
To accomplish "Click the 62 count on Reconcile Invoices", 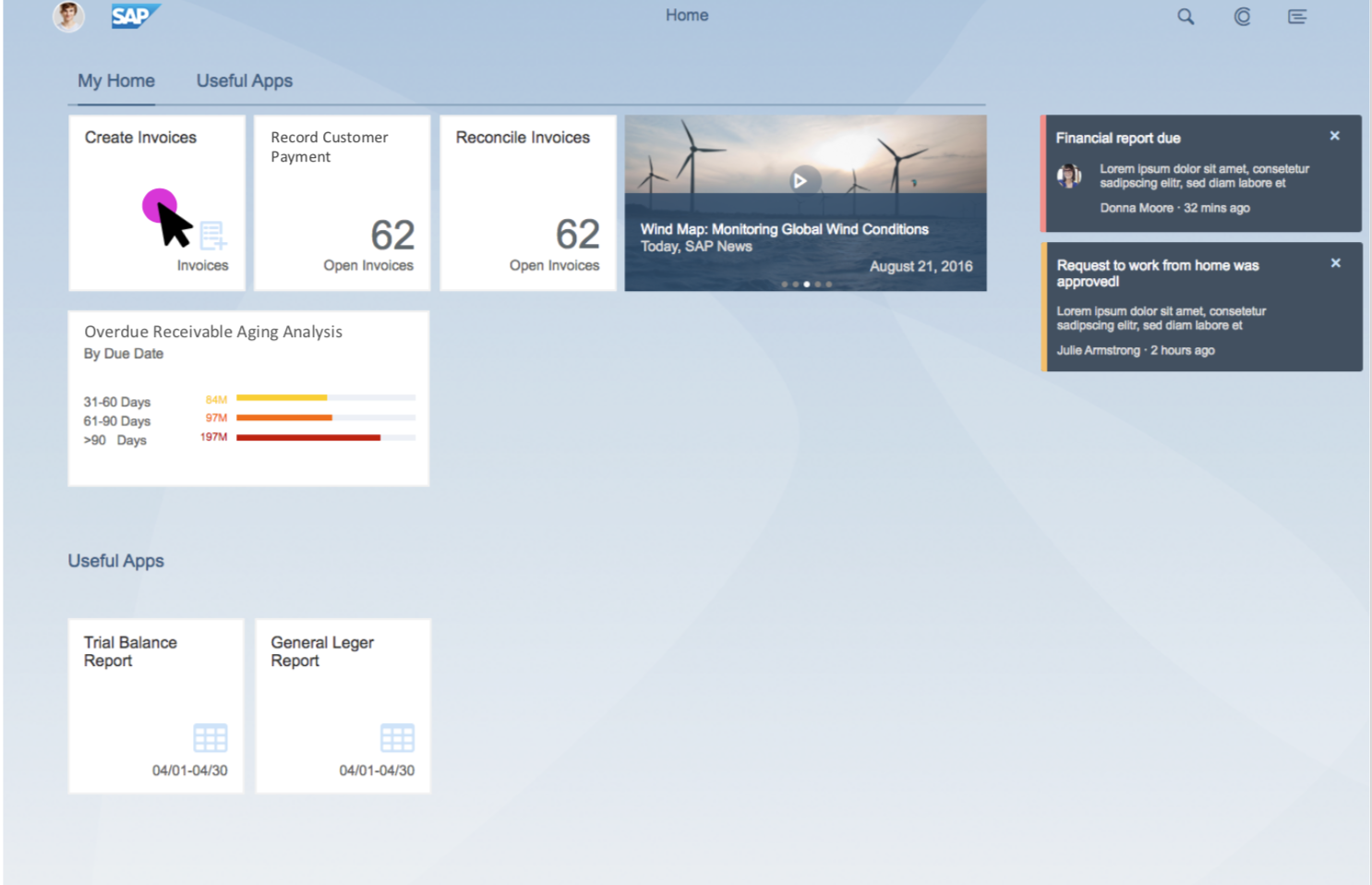I will point(578,235).
